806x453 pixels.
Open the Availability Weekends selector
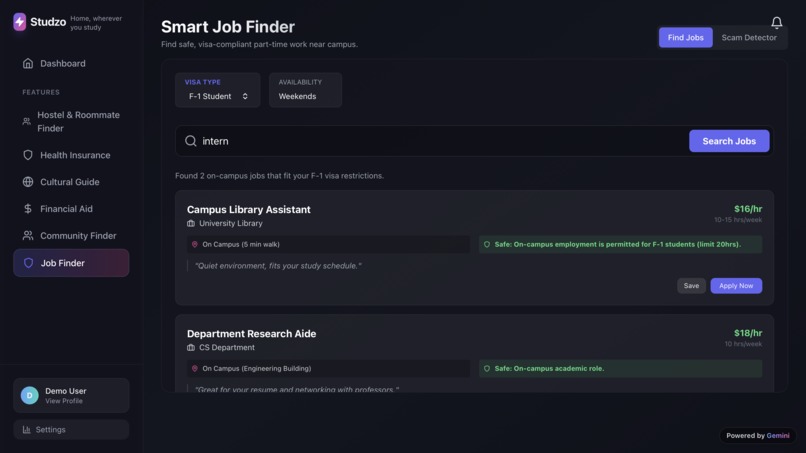(305, 90)
